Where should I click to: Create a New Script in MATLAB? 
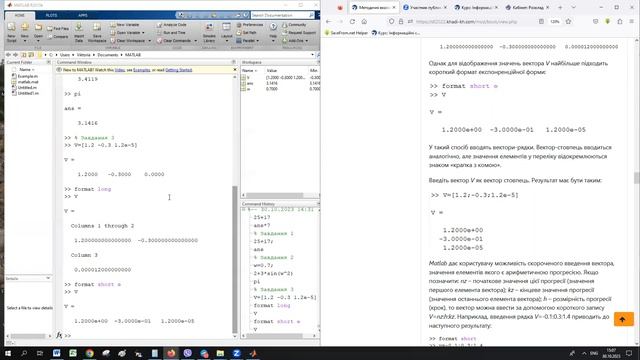click(11, 32)
